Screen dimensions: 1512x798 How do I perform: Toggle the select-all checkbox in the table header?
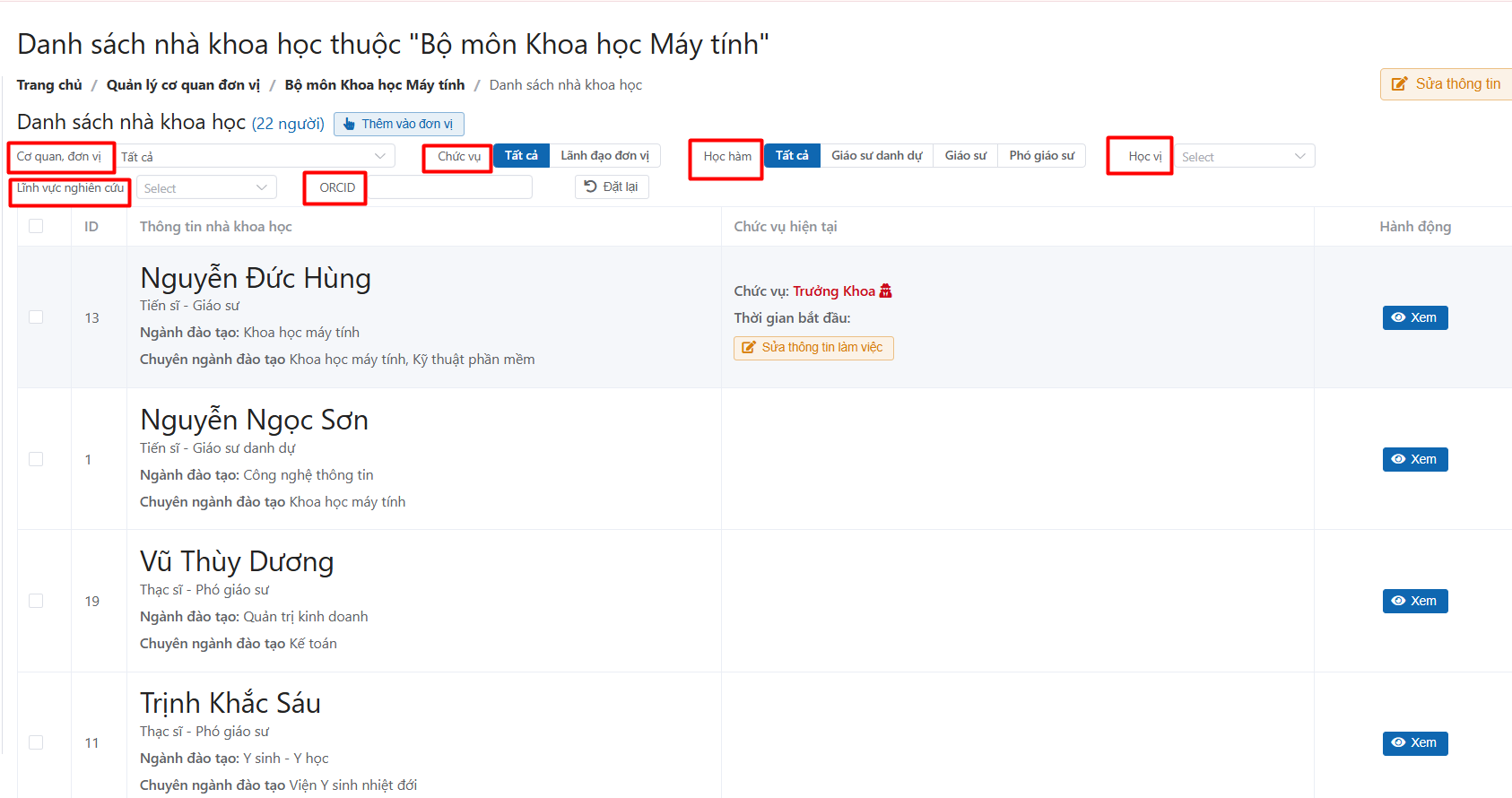pyautogui.click(x=36, y=226)
